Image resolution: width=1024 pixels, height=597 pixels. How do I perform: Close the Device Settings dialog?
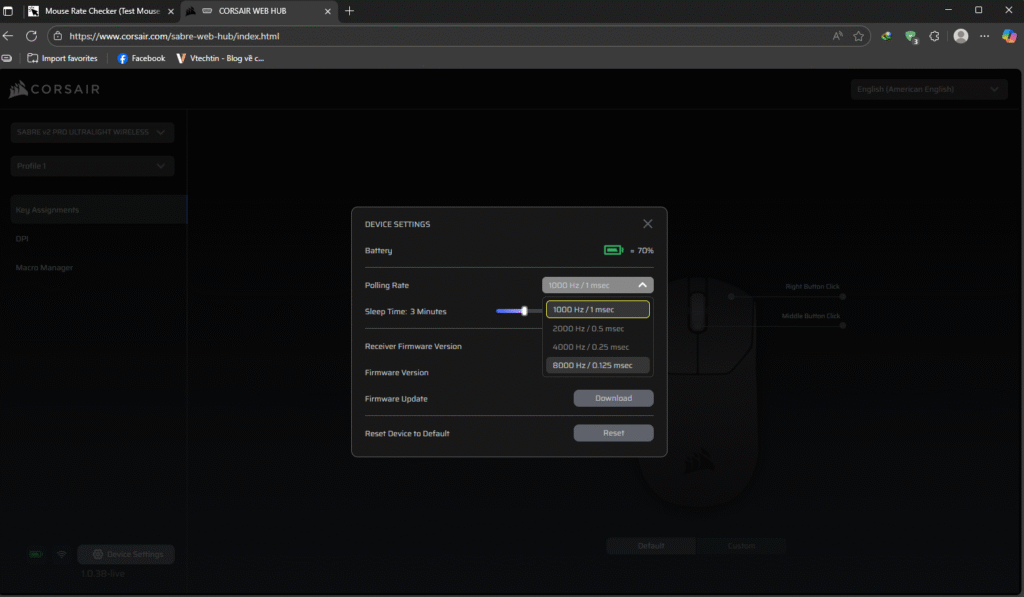pos(648,224)
